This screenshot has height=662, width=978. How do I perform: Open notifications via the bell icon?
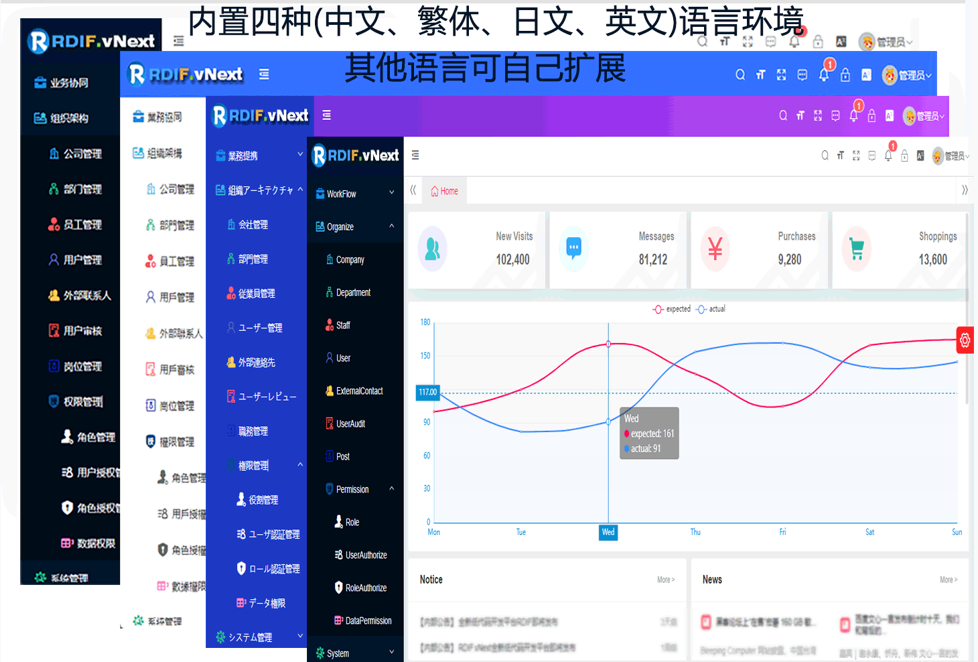coord(887,155)
